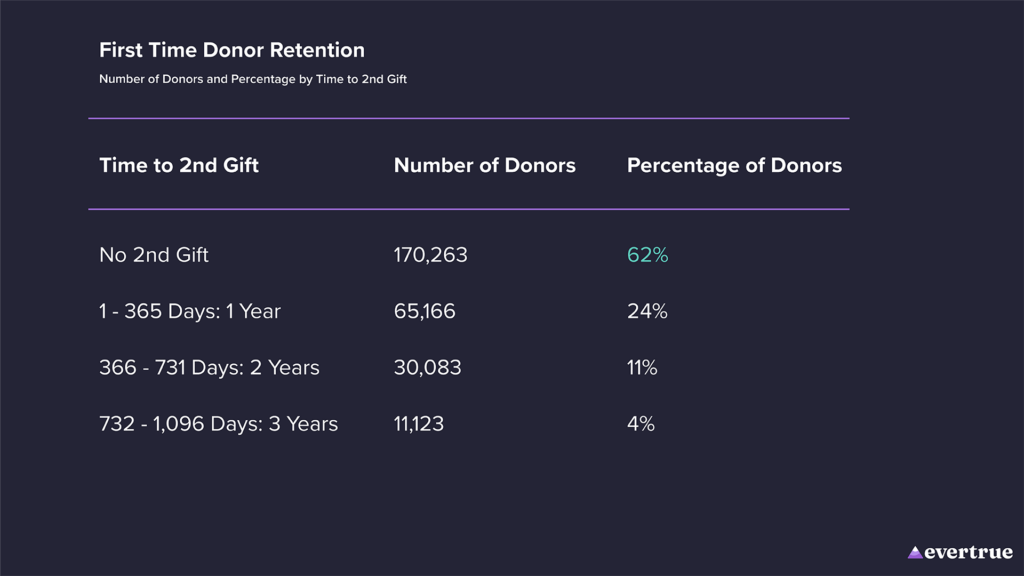Click the evertrue triangle logo icon
The image size is (1024, 576).
click(915, 552)
